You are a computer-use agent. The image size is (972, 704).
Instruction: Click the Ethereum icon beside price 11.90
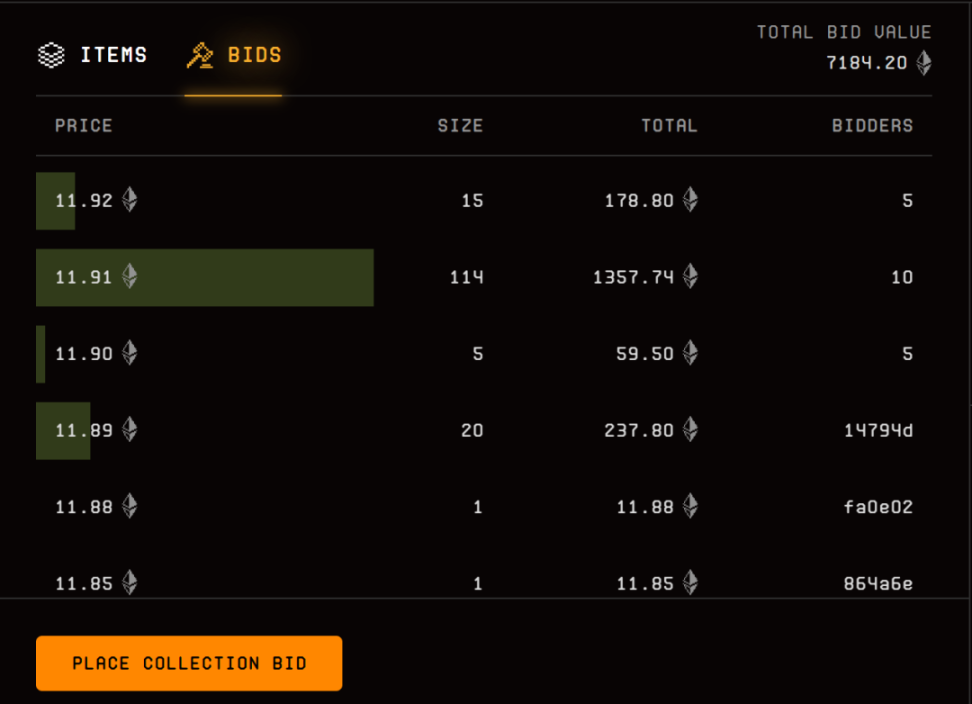click(129, 353)
